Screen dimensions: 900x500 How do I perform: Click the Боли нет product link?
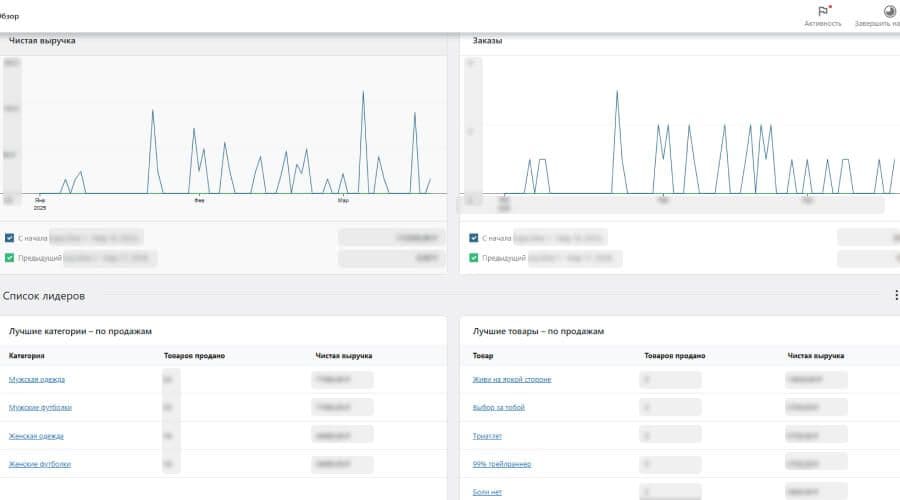(x=488, y=492)
